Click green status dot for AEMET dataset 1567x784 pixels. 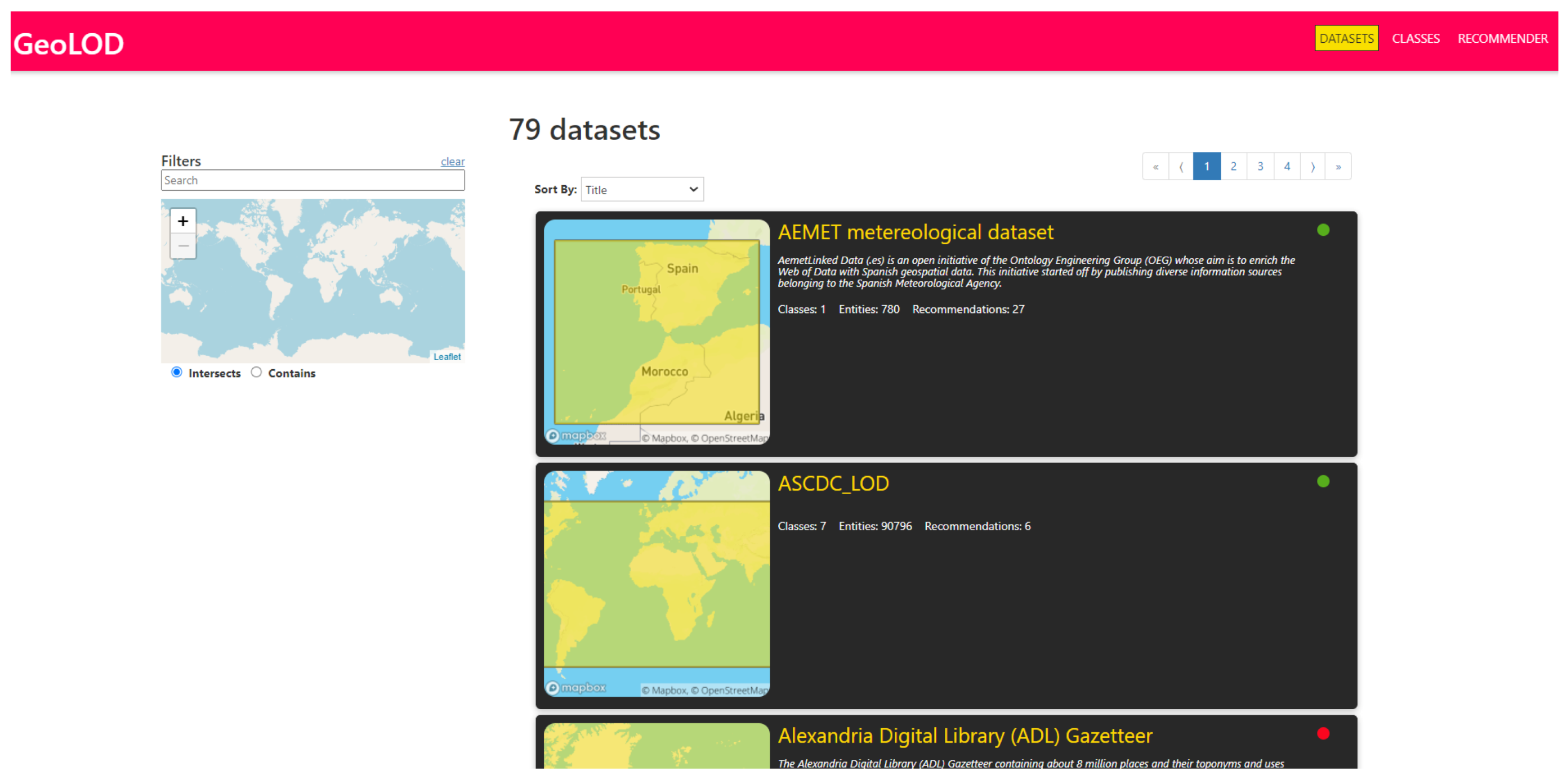pyautogui.click(x=1323, y=231)
